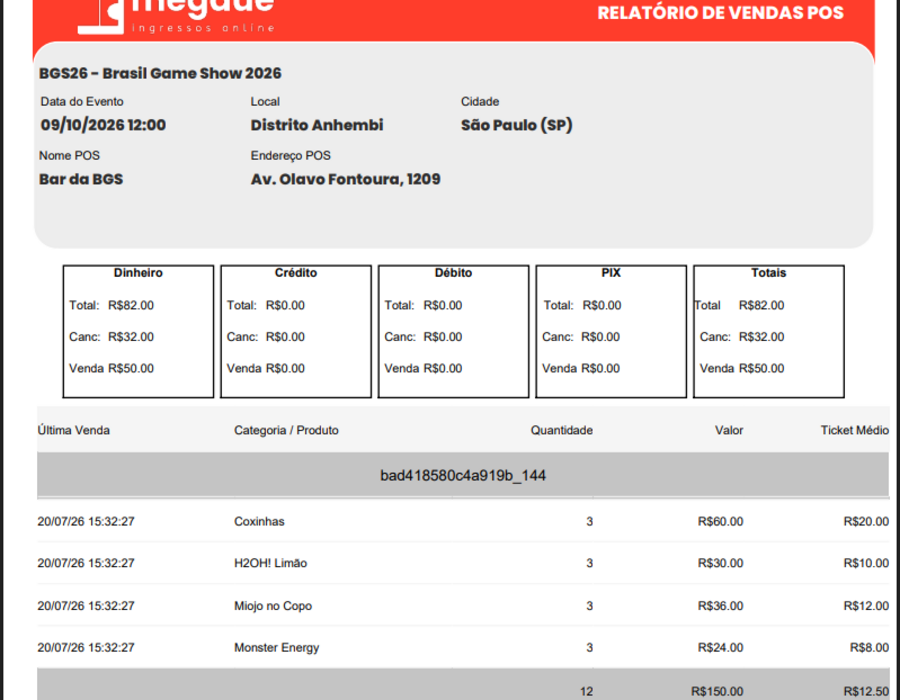Click the Crédito Venda R$0.00 value

tap(285, 368)
